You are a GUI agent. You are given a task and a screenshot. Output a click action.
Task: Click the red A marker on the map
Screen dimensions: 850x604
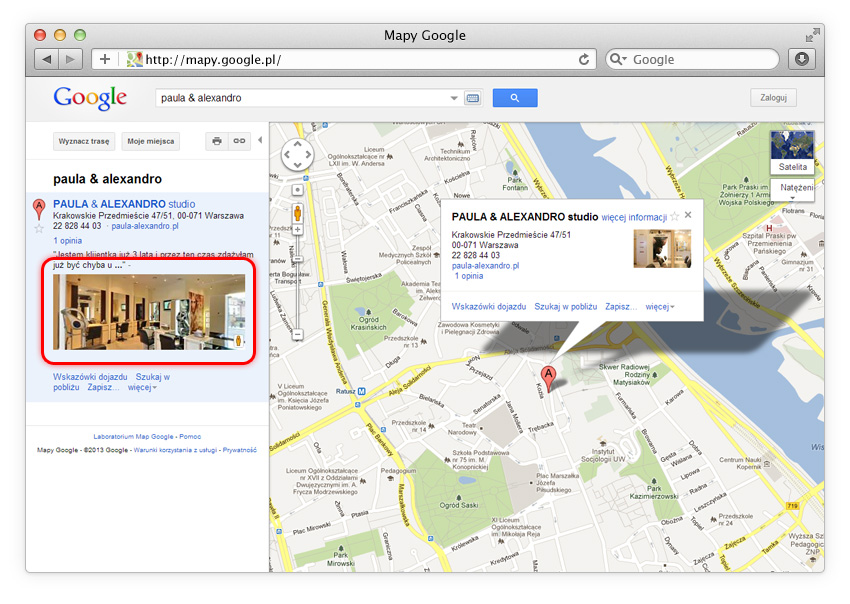coord(549,378)
